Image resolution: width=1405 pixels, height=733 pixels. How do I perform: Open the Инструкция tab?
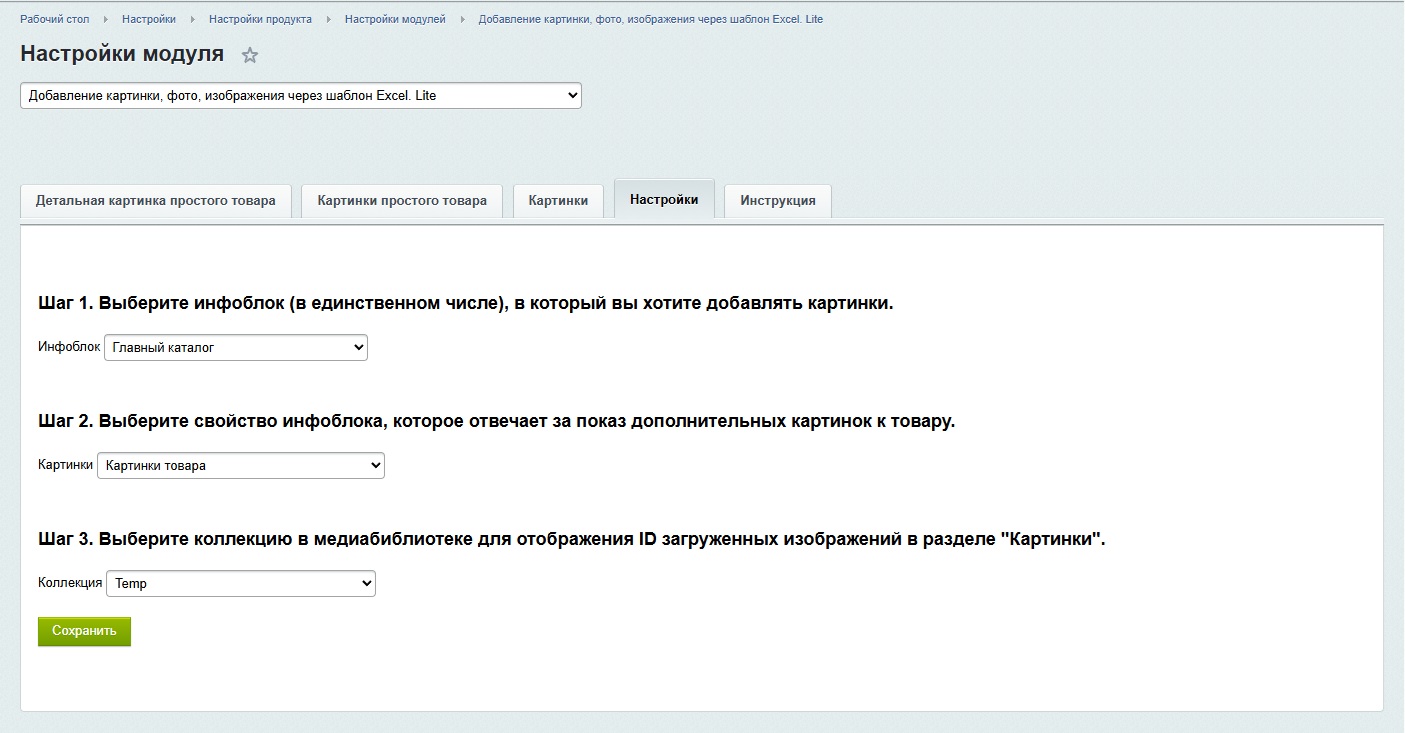(x=777, y=201)
